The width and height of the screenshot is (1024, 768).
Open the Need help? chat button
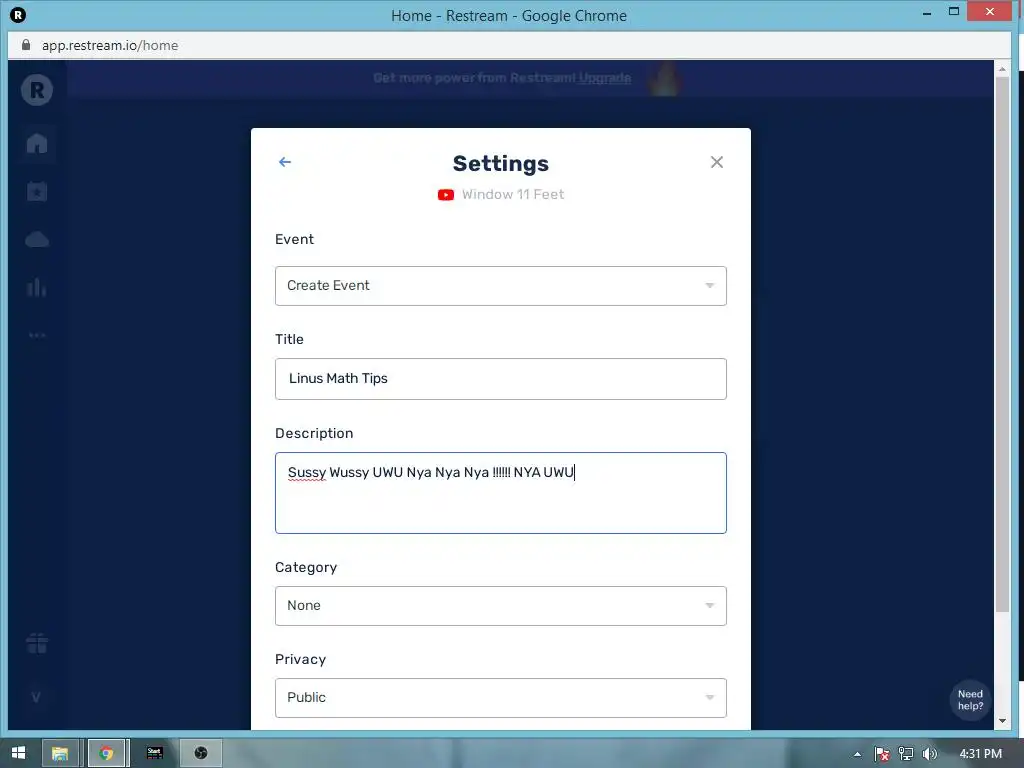pyautogui.click(x=970, y=700)
